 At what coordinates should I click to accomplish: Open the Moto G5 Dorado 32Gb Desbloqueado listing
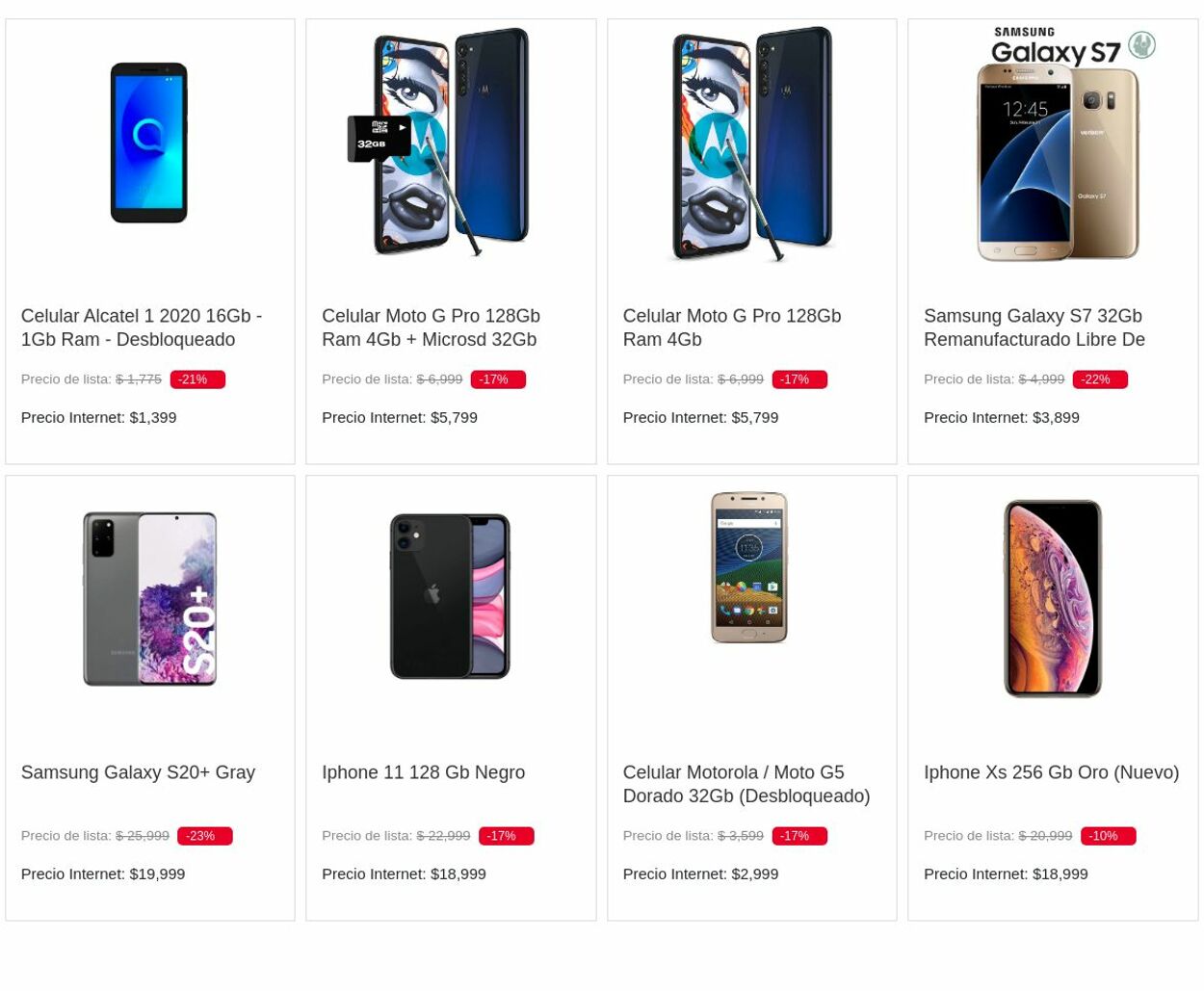746,784
